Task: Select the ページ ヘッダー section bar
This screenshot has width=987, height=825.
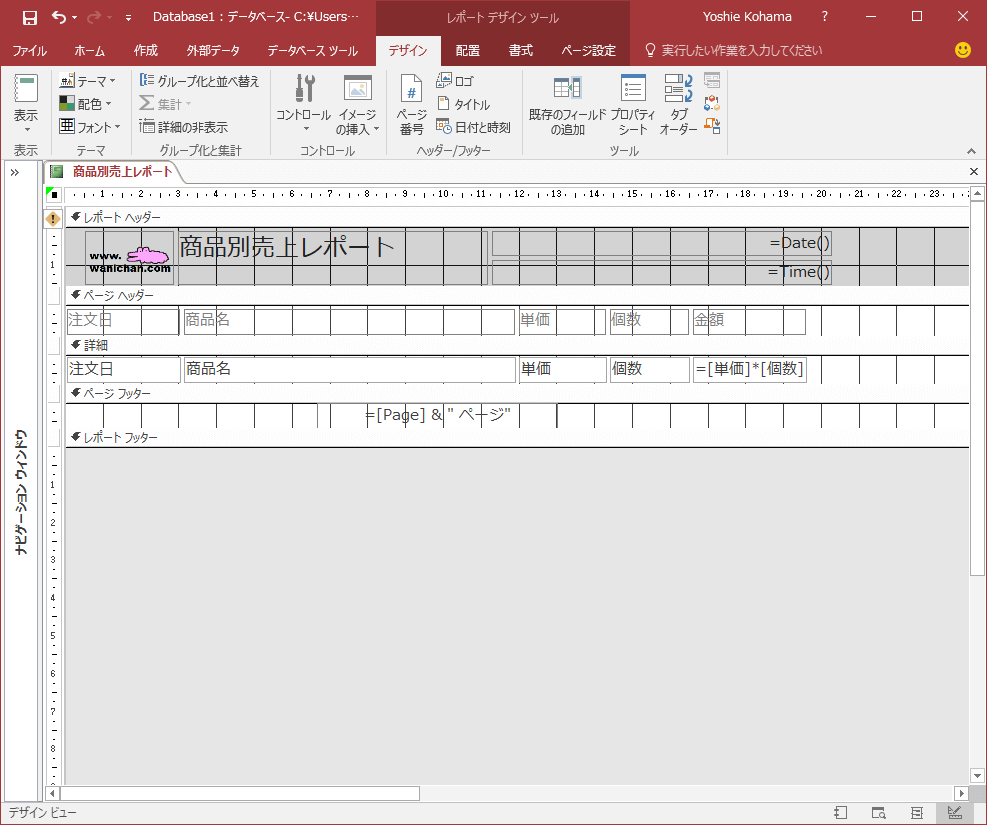Action: 516,295
